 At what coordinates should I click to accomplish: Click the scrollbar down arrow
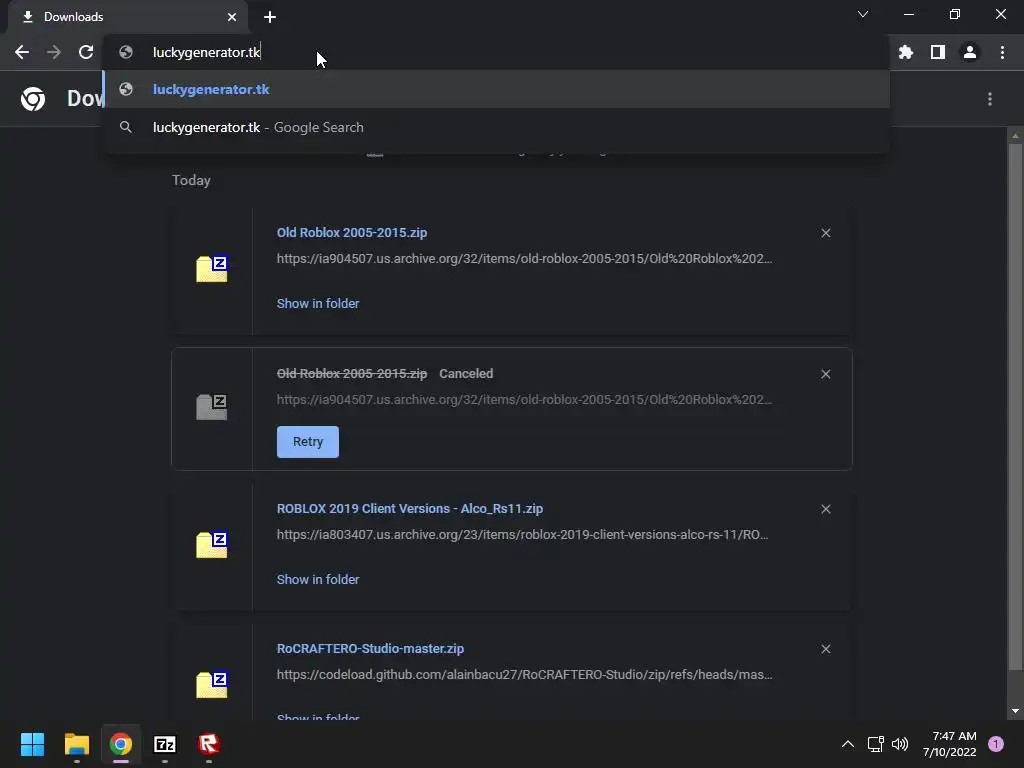[1015, 711]
